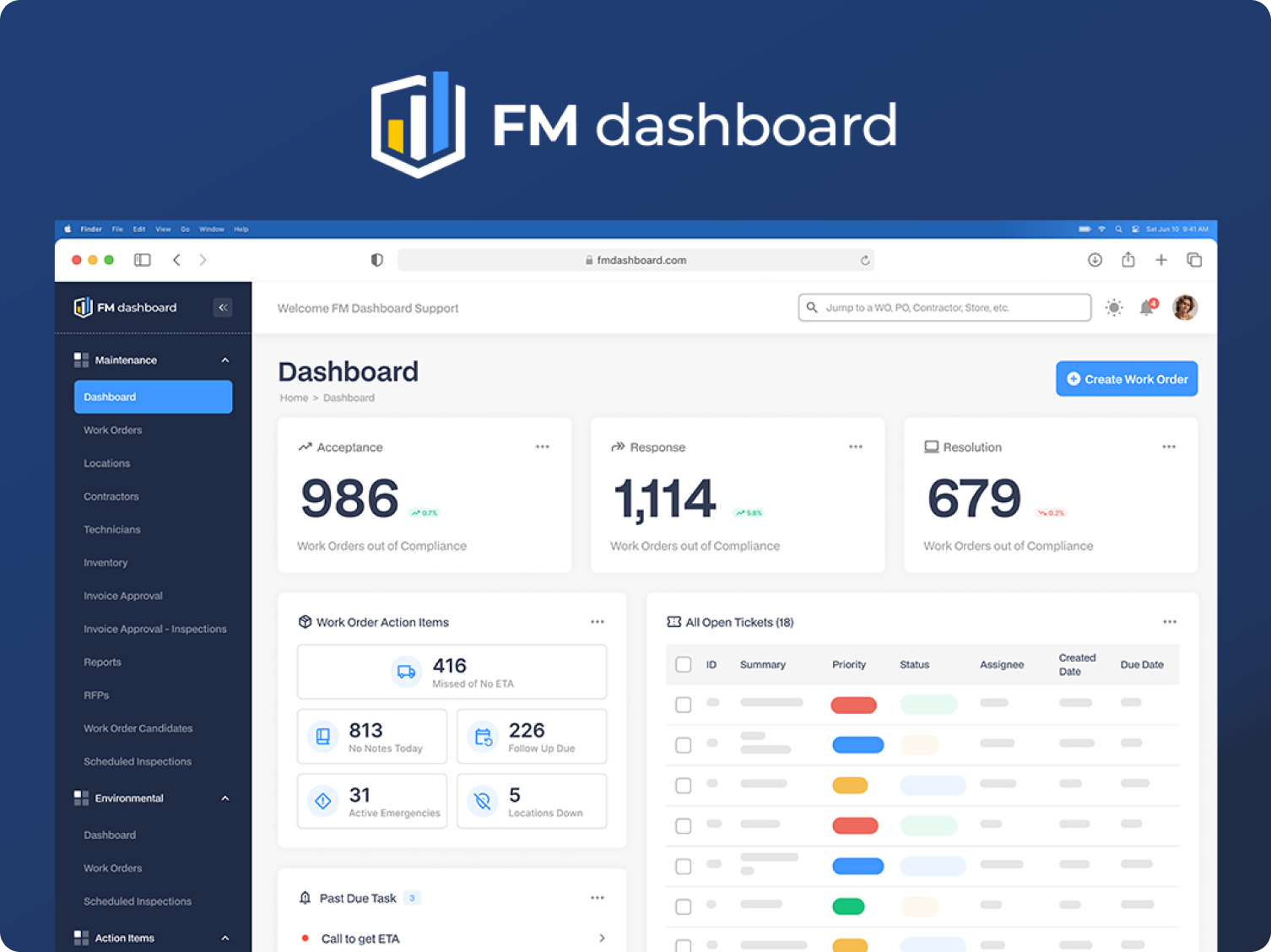The height and width of the screenshot is (952, 1271).
Task: Open new tab with plus icon
Action: [x=1161, y=260]
